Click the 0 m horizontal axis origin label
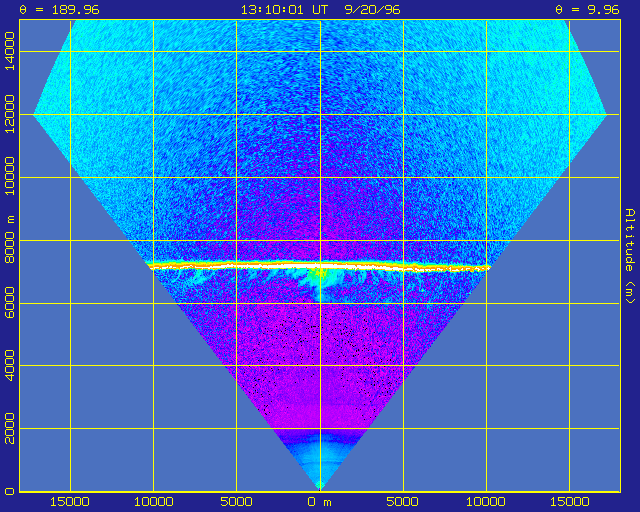 click(x=320, y=502)
